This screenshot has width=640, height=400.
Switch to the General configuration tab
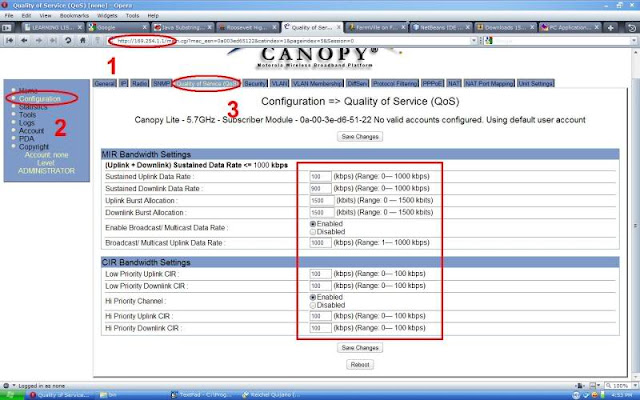pos(104,83)
